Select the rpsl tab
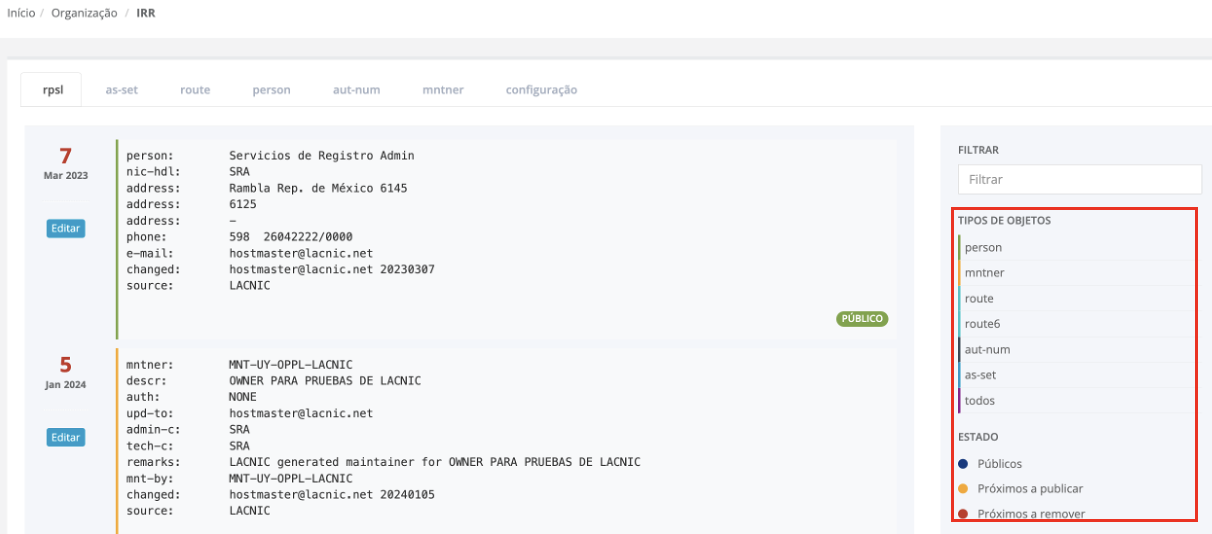 [x=52, y=90]
